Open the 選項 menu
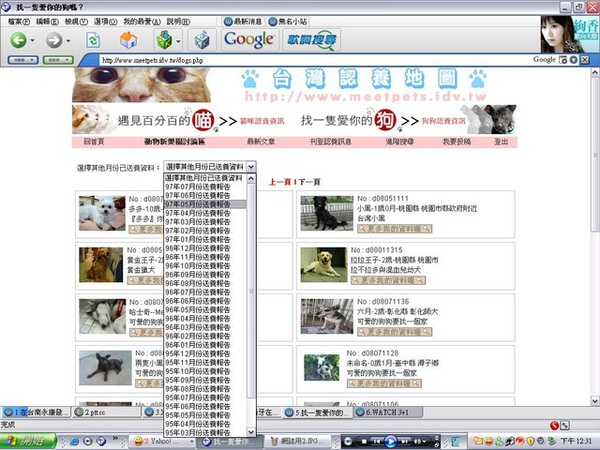Screen dimensions: 600x450 [x=105, y=21]
